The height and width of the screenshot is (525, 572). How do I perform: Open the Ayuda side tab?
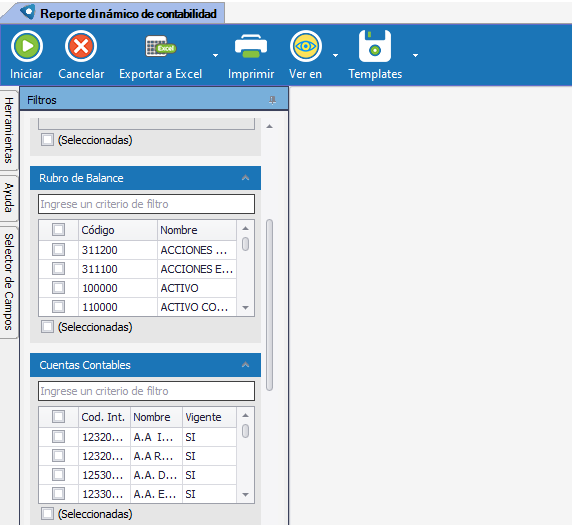(x=9, y=198)
